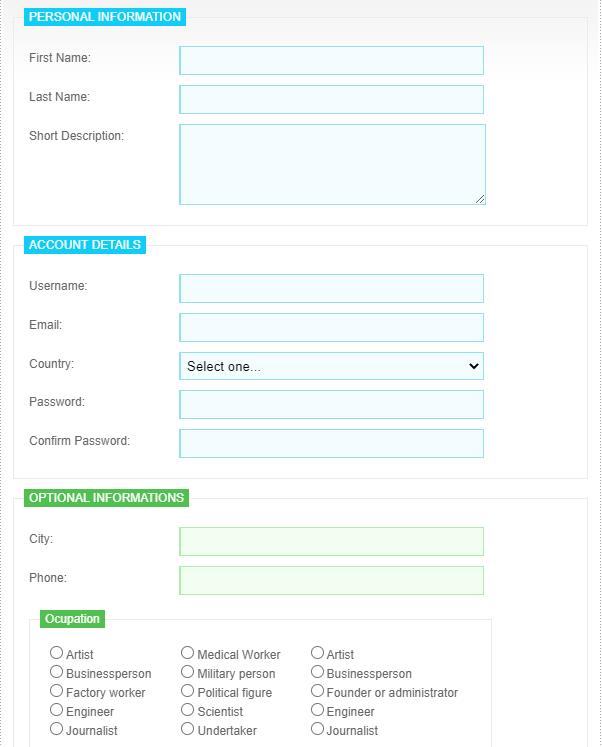Click the Short Description resize handle
The width and height of the screenshot is (602, 747).
click(x=480, y=199)
